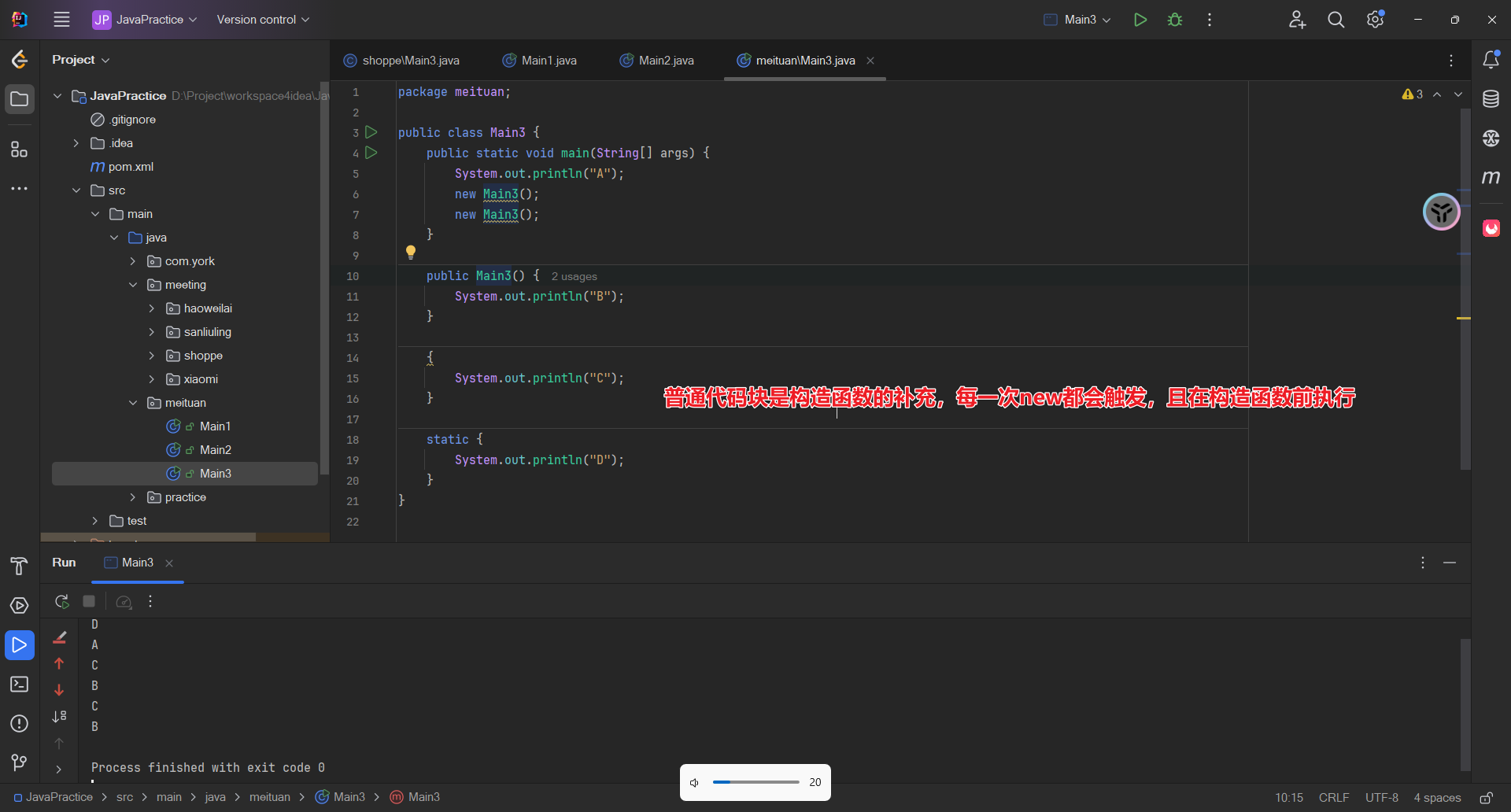Open the Git tool window
The width and height of the screenshot is (1511, 812).
(x=20, y=762)
